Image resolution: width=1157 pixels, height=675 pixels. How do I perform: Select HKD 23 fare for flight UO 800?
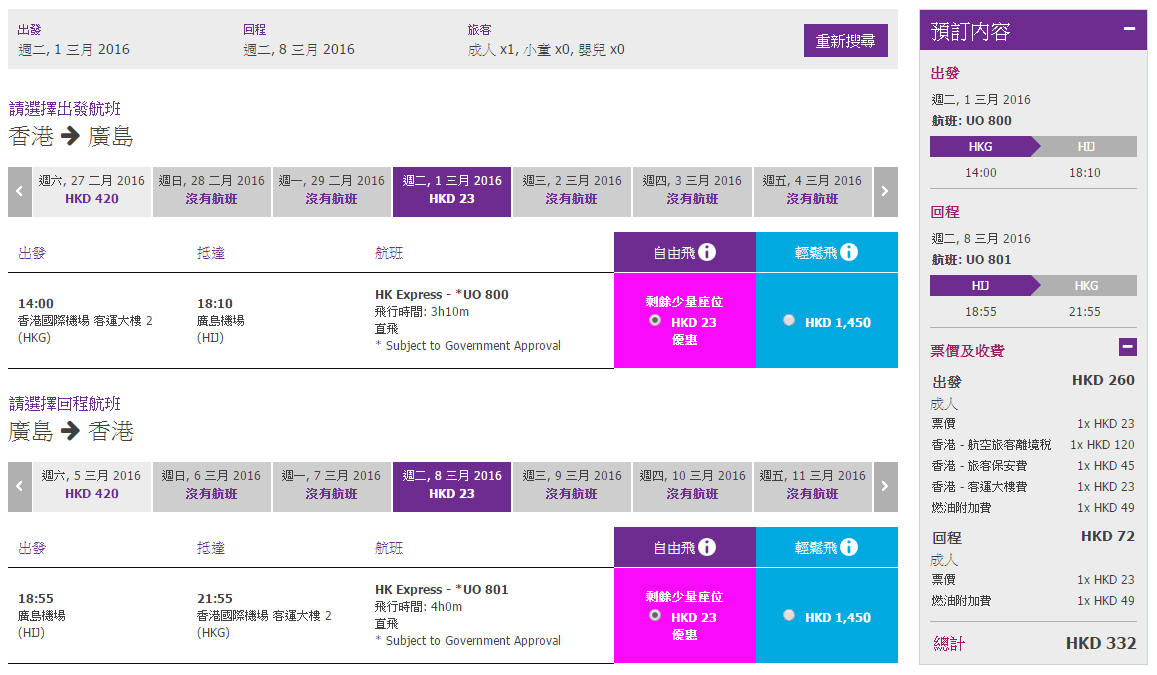click(655, 320)
